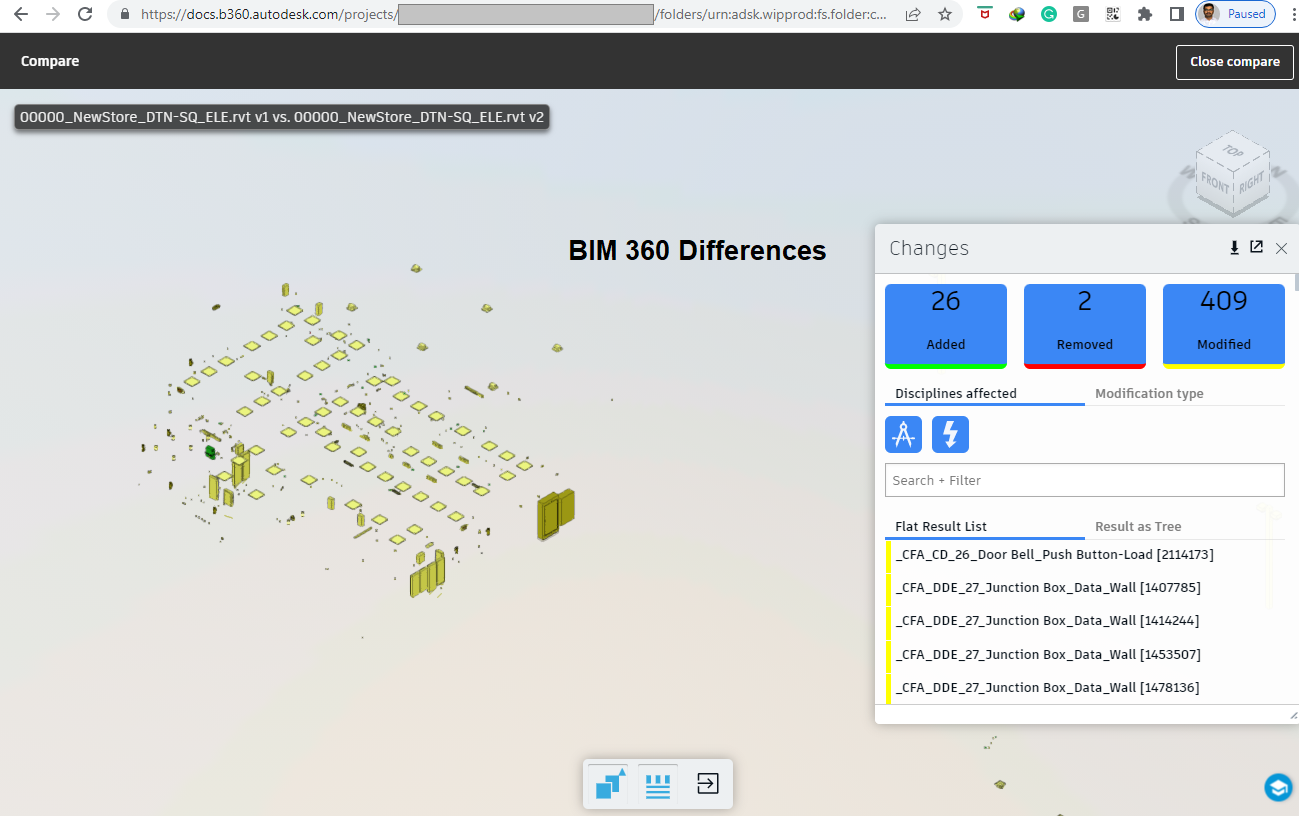Click the overlapping squares compare toolbar button
1301x816 pixels.
[x=609, y=784]
